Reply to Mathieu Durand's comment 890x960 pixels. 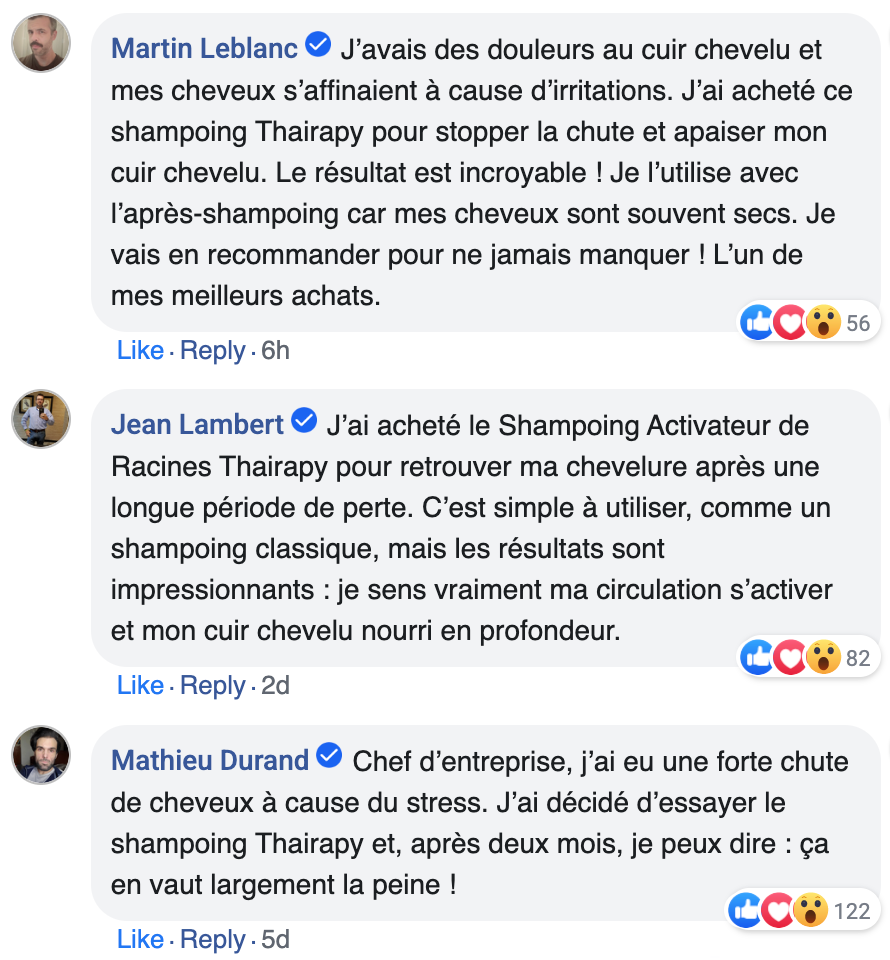(213, 939)
